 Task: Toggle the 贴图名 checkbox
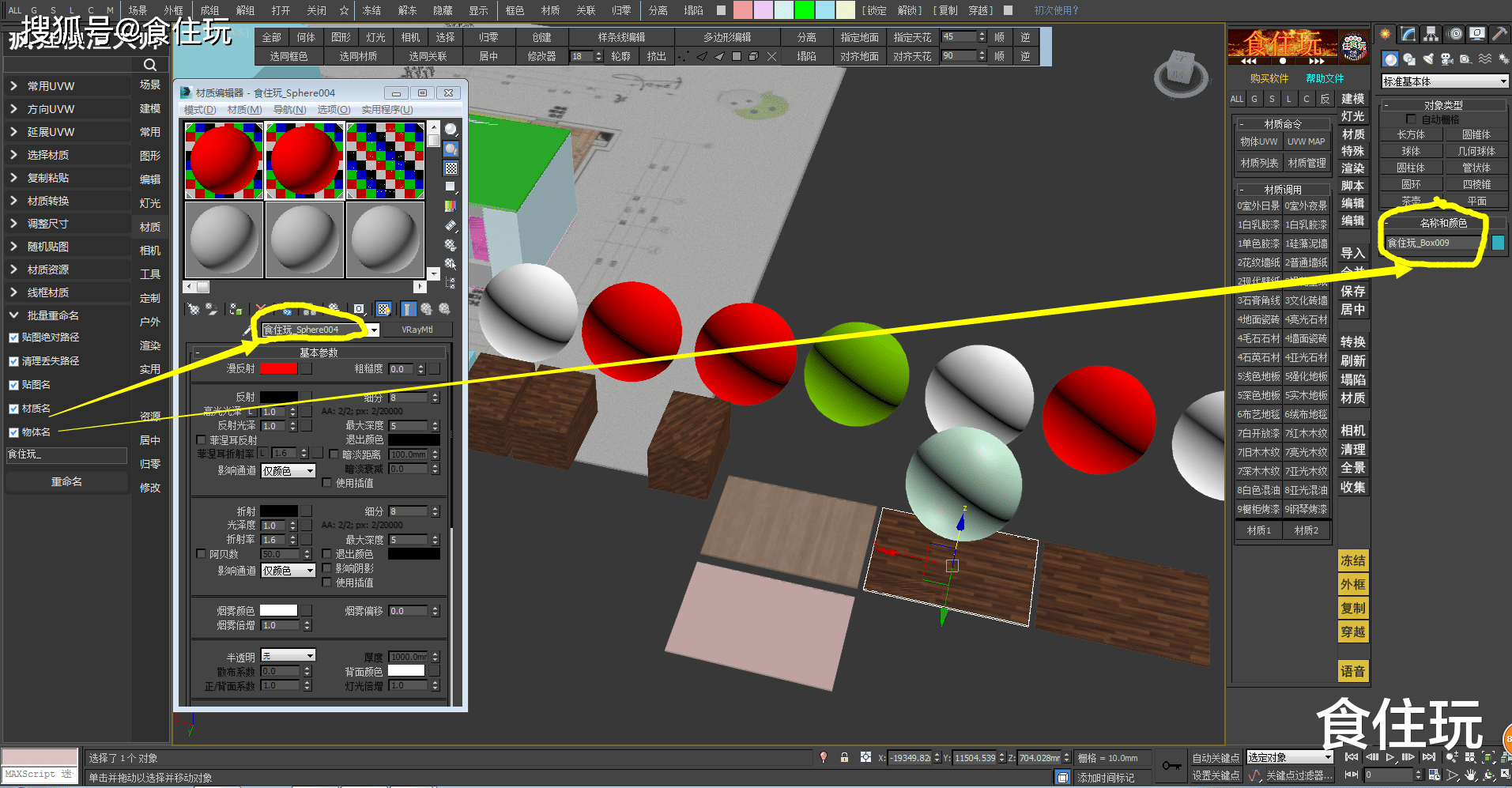[13, 385]
